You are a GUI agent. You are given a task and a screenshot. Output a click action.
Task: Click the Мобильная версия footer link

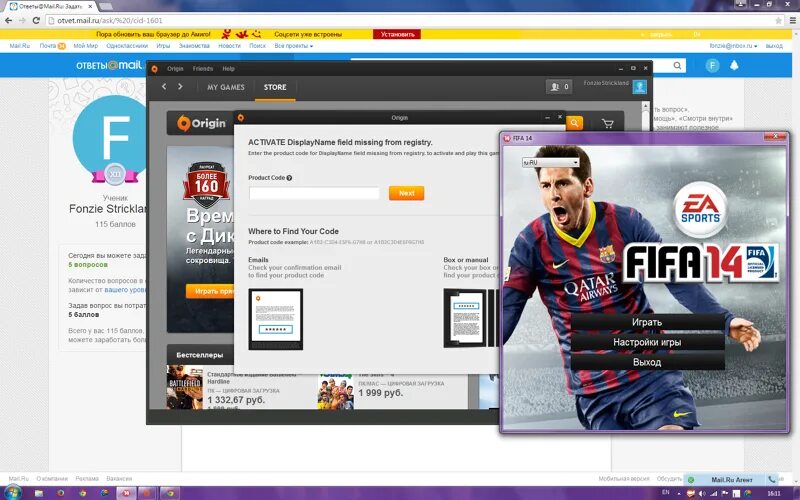click(x=623, y=479)
